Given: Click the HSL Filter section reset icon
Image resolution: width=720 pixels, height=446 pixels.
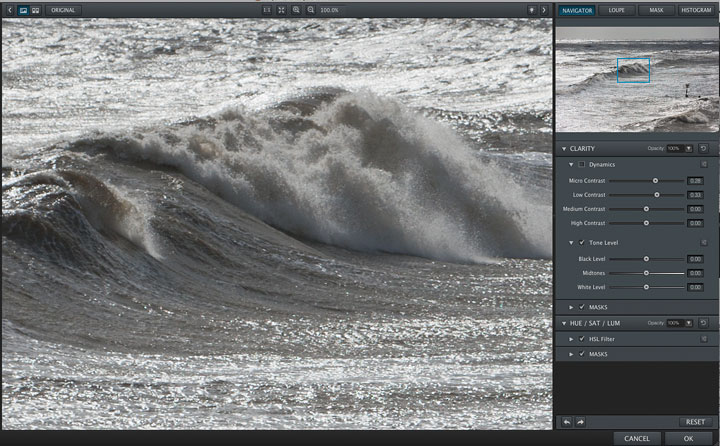Looking at the screenshot, I should [x=704, y=339].
